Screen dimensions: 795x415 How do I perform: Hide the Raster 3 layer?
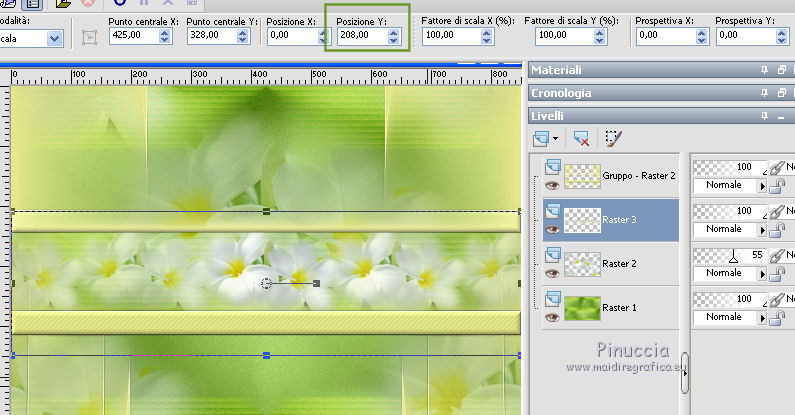tap(552, 230)
